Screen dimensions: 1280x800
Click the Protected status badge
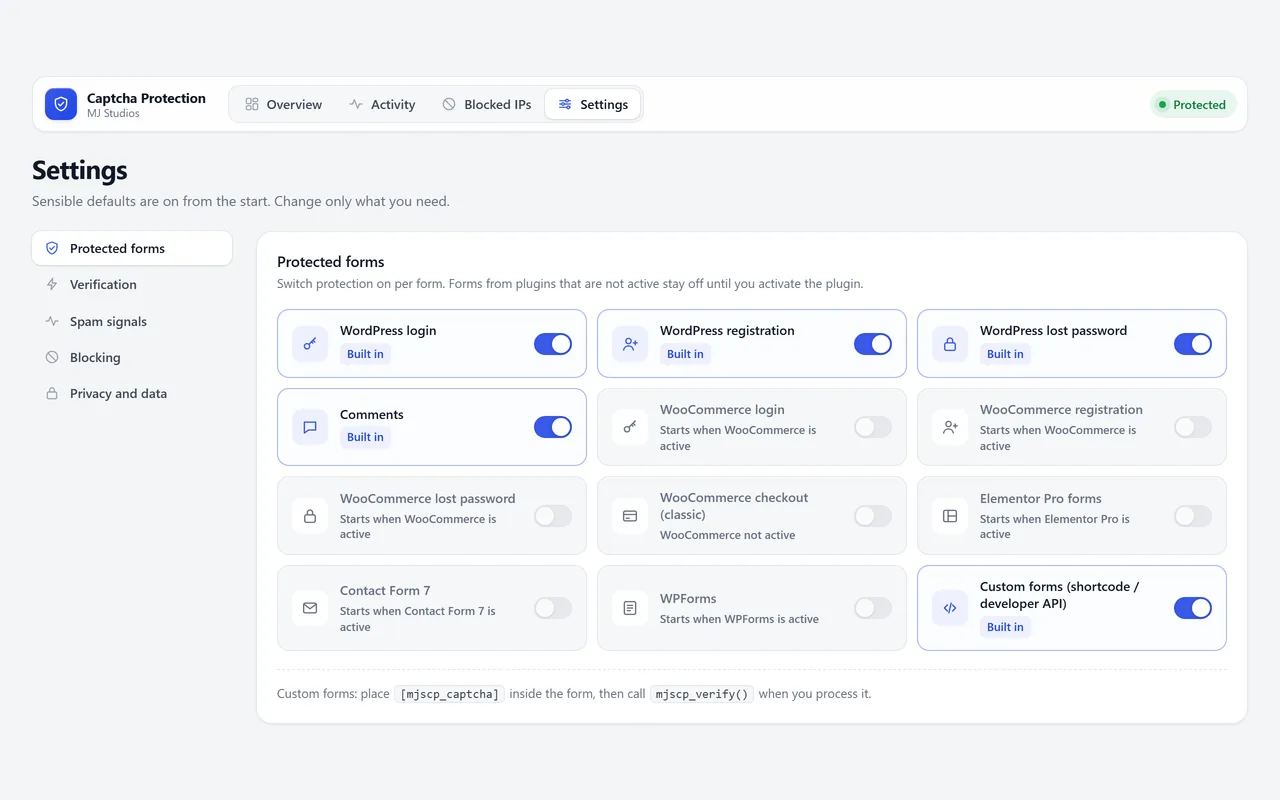pos(1193,105)
